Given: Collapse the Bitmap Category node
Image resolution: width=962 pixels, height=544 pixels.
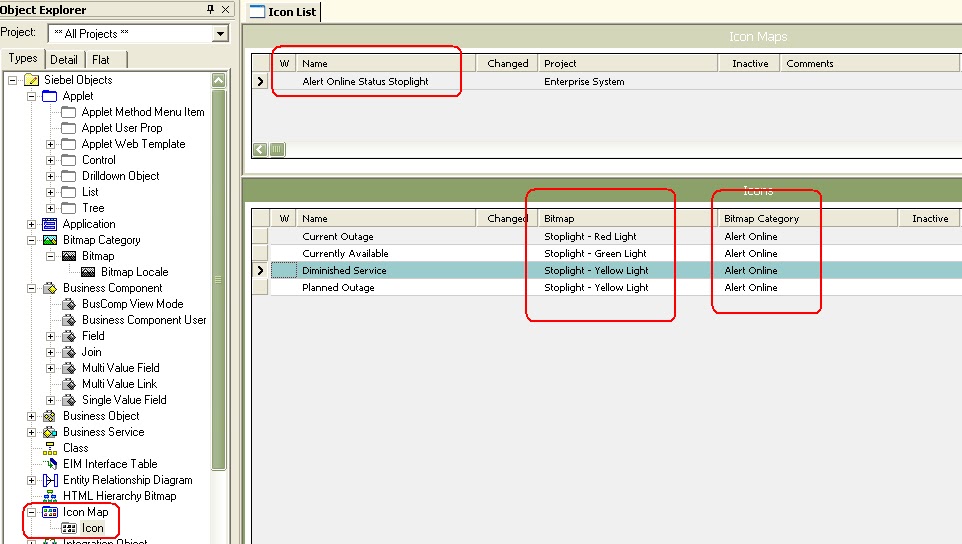Looking at the screenshot, I should click(31, 240).
